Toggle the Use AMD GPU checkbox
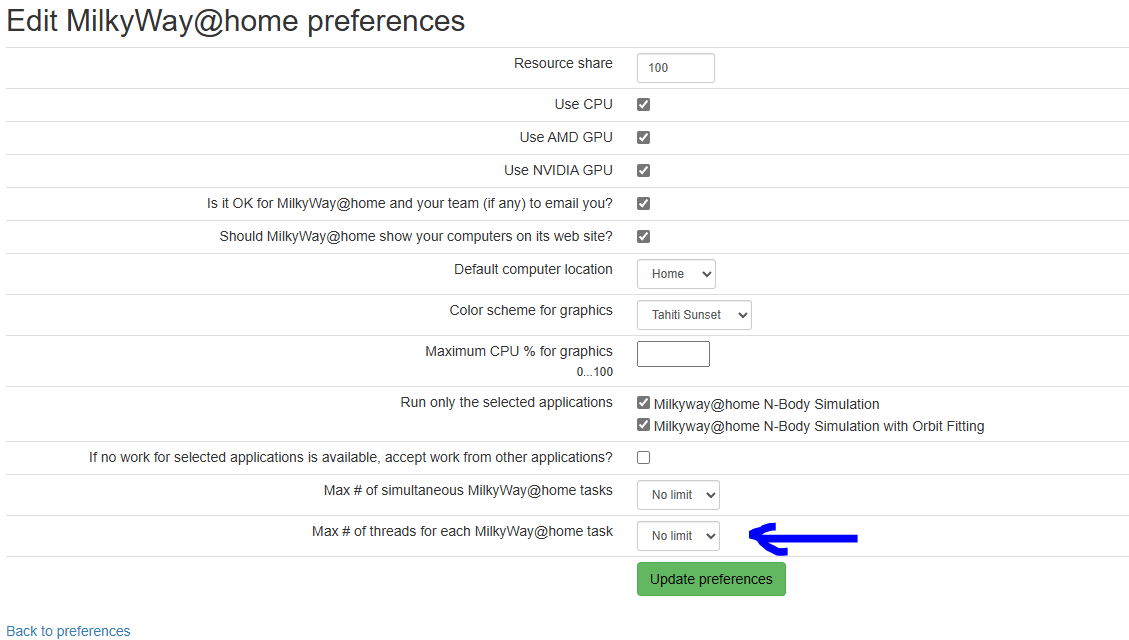1129x640 pixels. point(644,137)
